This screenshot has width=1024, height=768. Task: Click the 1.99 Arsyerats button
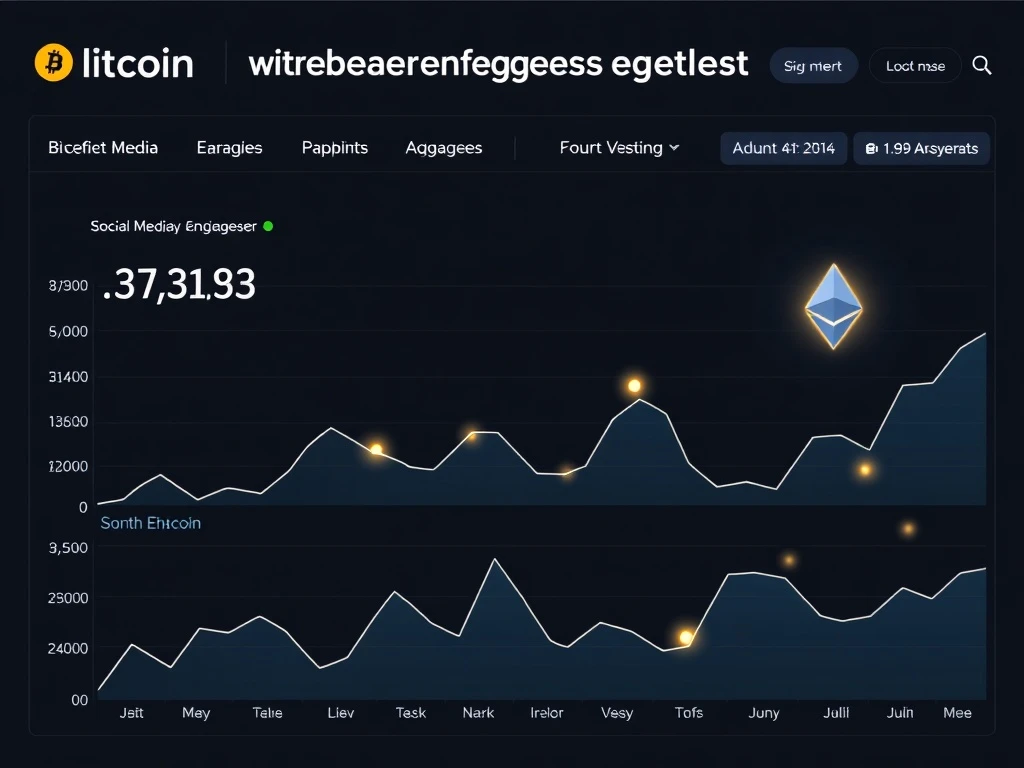(x=922, y=148)
